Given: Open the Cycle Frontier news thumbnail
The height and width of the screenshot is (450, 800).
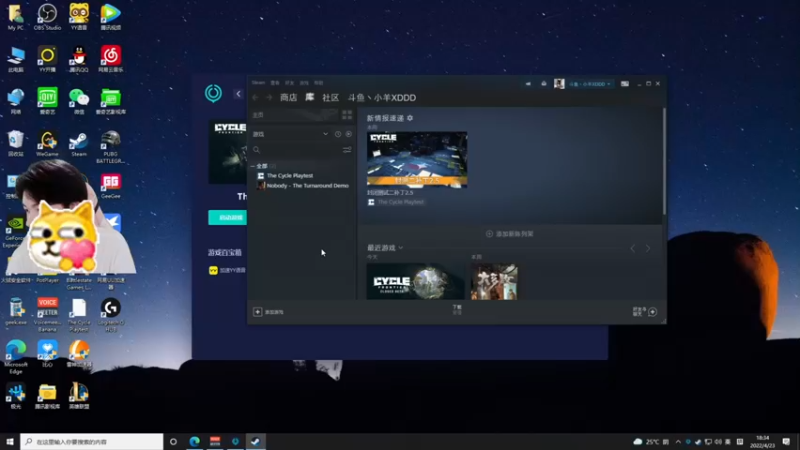Looking at the screenshot, I should point(417,159).
